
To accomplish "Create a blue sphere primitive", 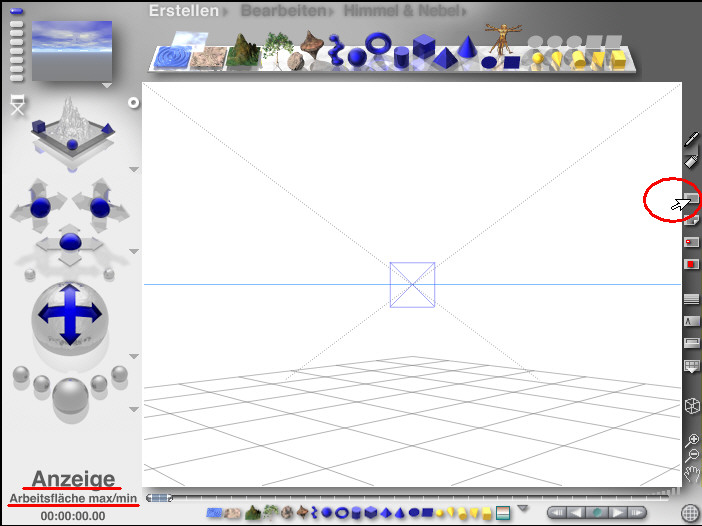I will pyautogui.click(x=357, y=58).
